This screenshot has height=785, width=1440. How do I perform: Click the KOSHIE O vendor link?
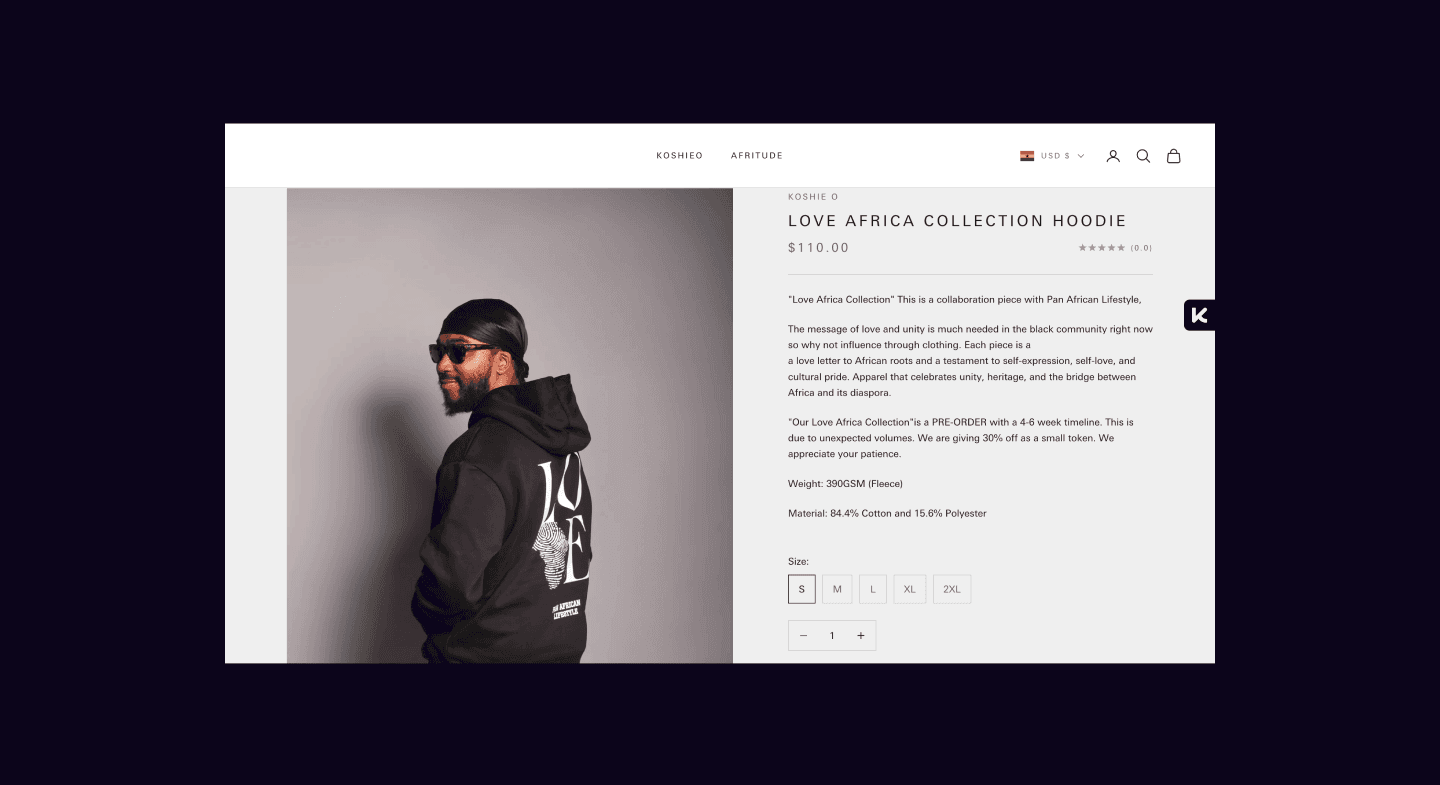coord(813,197)
